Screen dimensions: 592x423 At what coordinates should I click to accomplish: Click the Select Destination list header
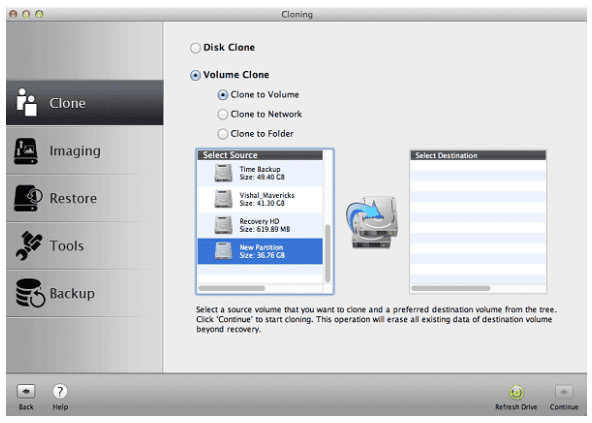pyautogui.click(x=478, y=155)
